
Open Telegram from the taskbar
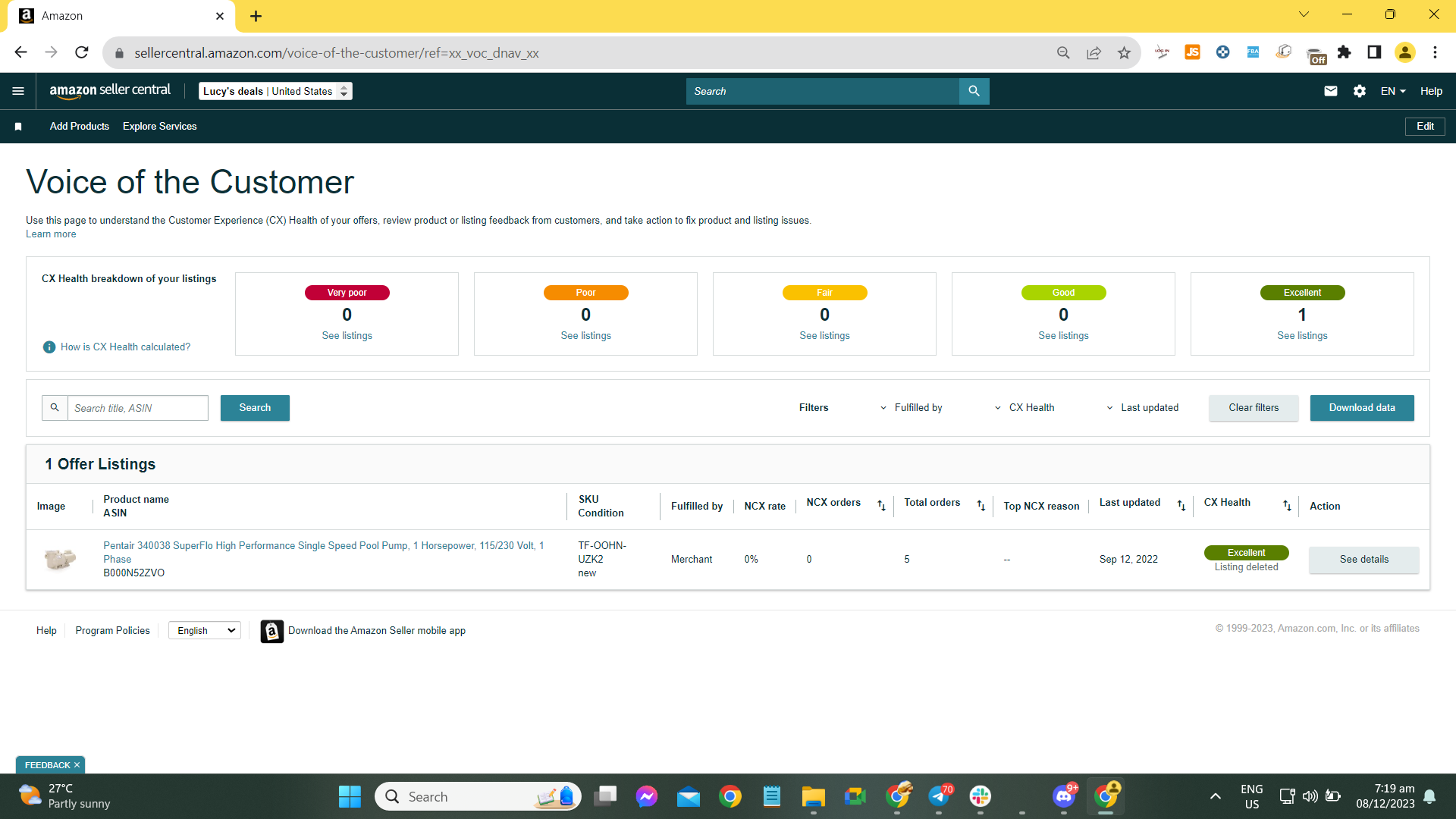[939, 796]
